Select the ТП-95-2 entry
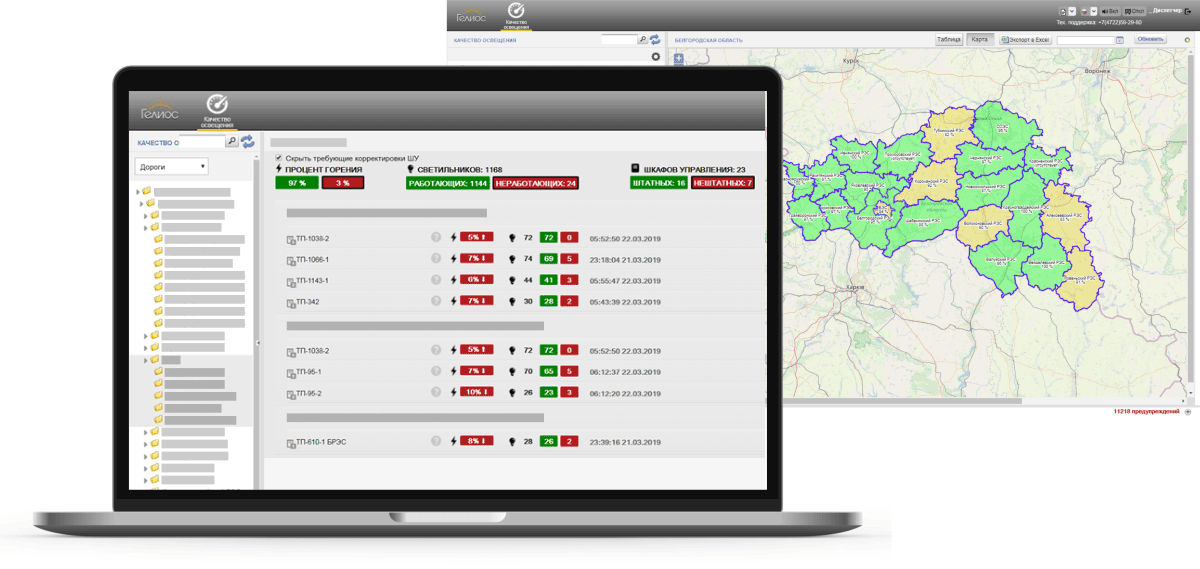Screen dimensions: 1200x569 tap(309, 394)
